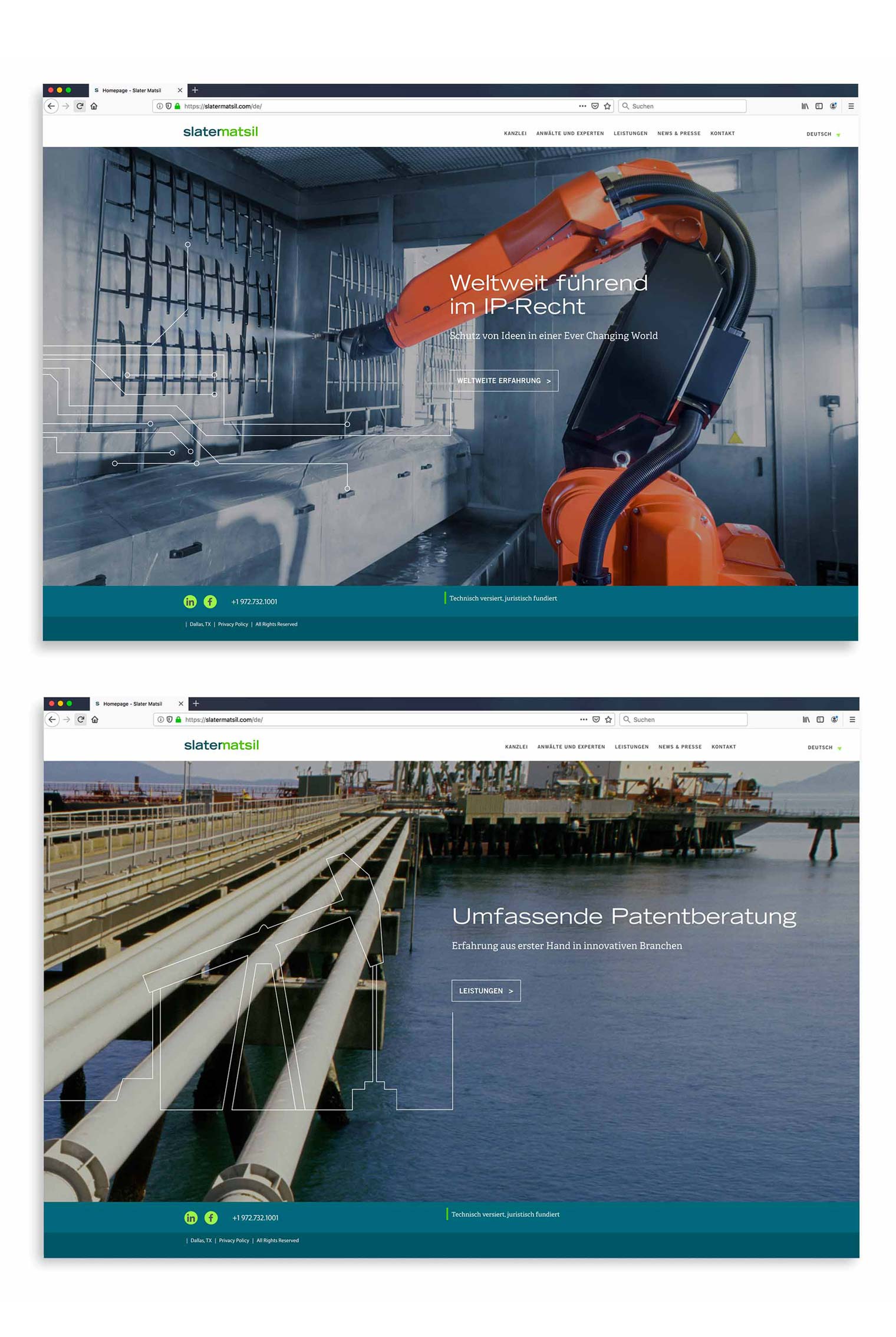Select KONTAKT in the top page navigation
The image size is (896, 1337).
pos(722,133)
